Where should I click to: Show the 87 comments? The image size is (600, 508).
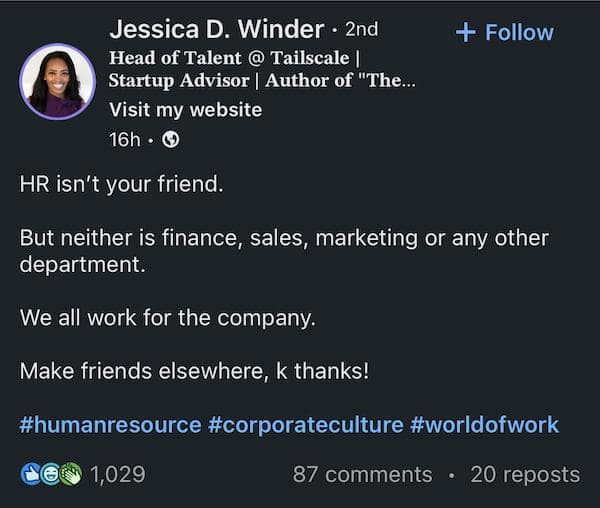coord(362,474)
